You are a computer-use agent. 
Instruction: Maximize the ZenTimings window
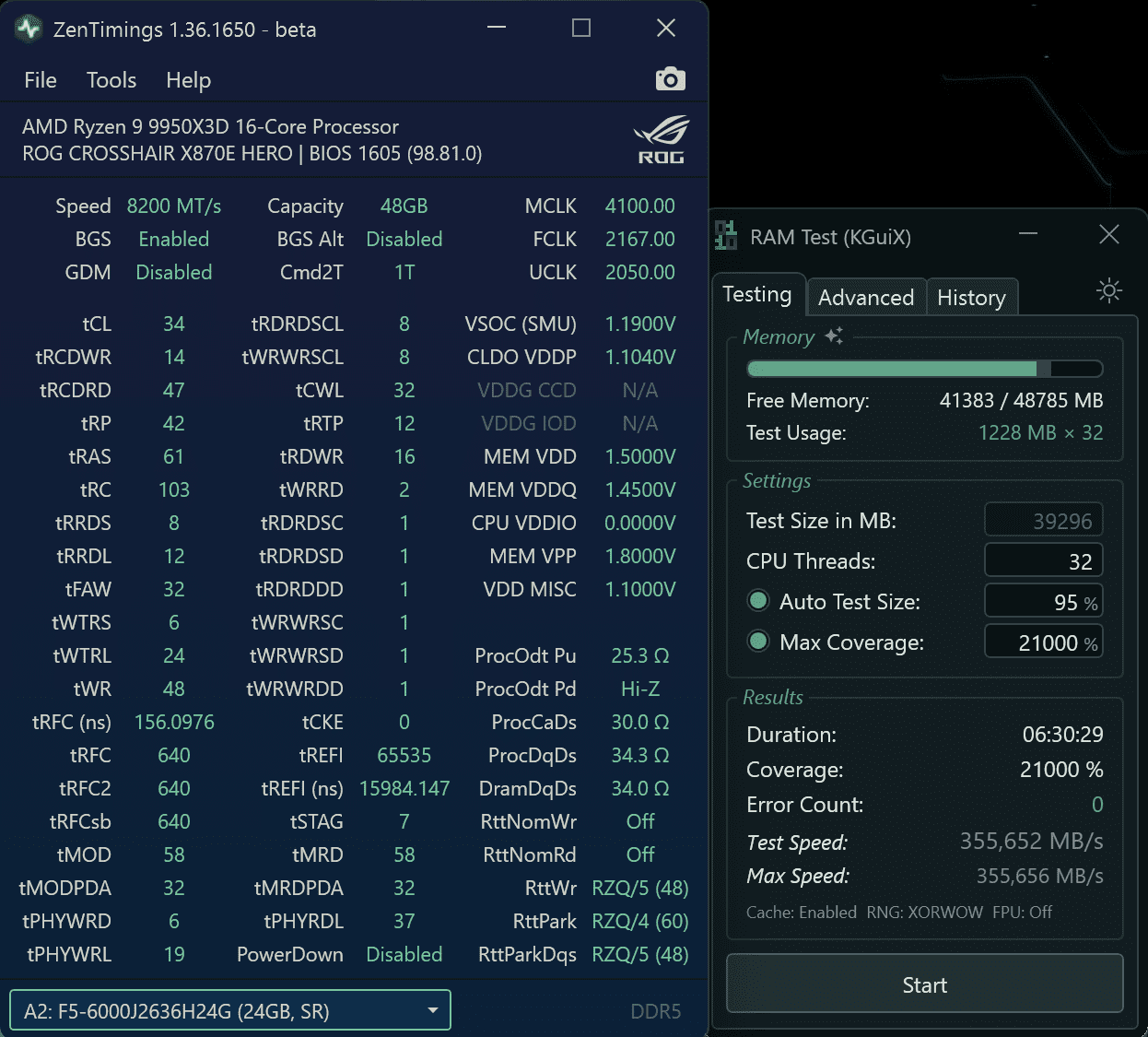click(581, 29)
